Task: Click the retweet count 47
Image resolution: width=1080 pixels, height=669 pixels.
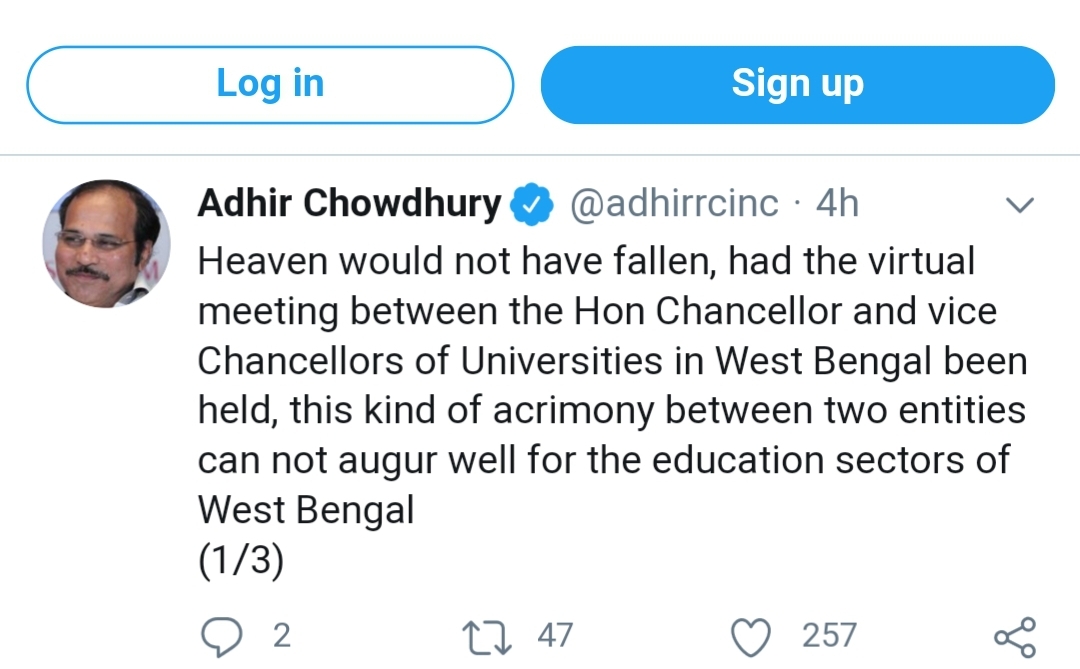Action: [555, 635]
